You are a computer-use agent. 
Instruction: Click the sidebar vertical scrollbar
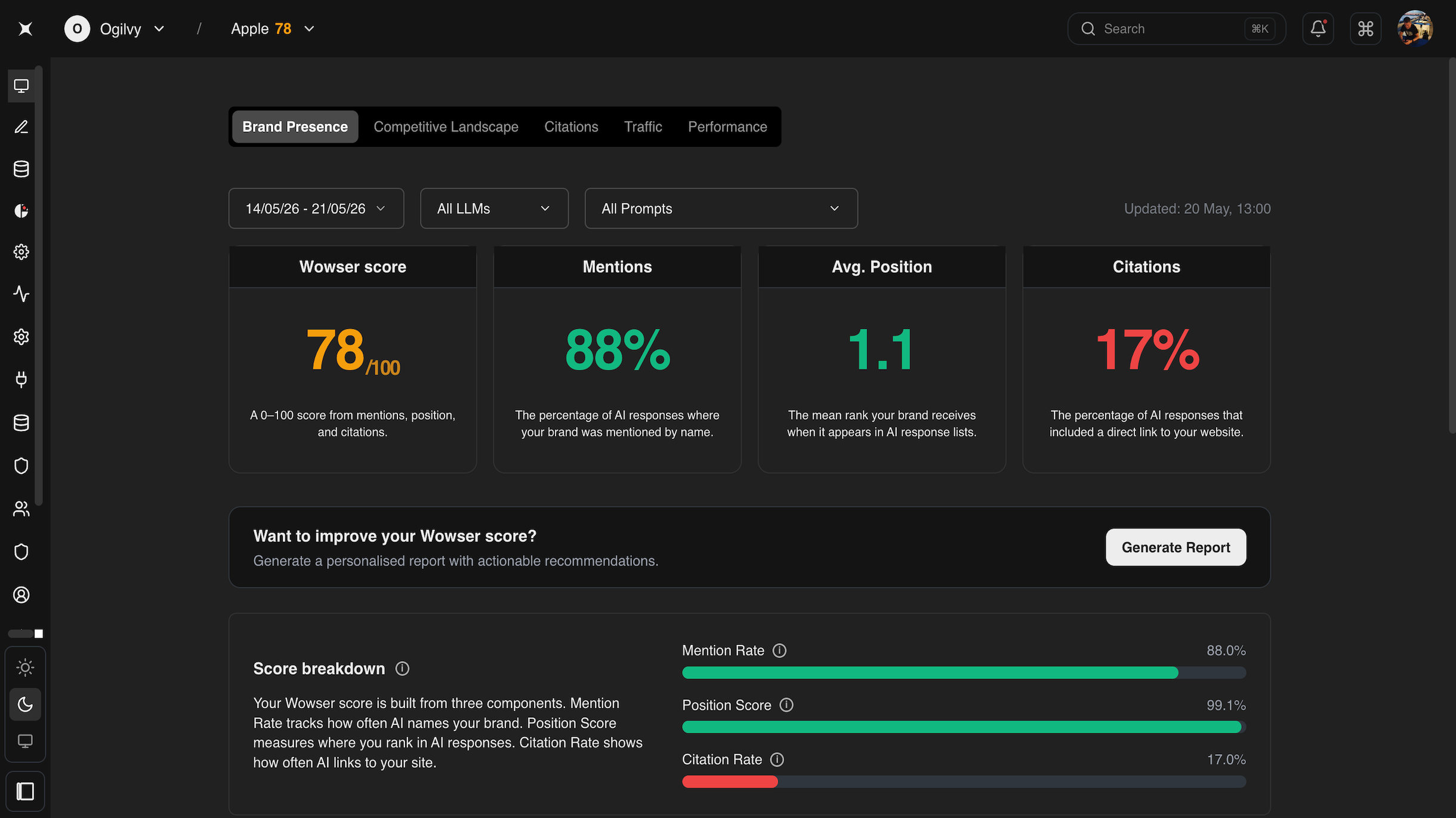click(38, 285)
